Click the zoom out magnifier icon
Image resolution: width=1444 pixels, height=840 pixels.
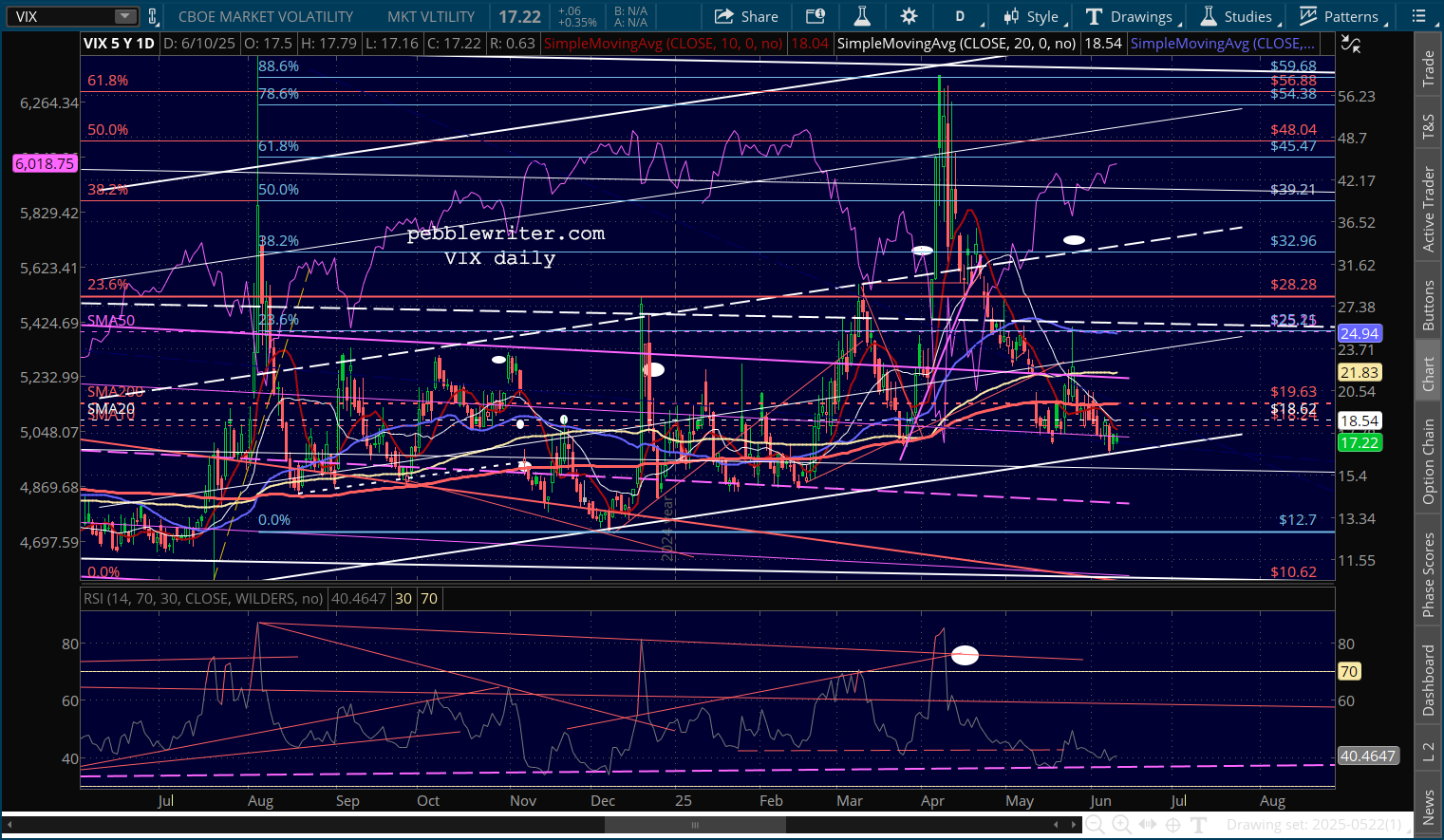coord(1096,824)
